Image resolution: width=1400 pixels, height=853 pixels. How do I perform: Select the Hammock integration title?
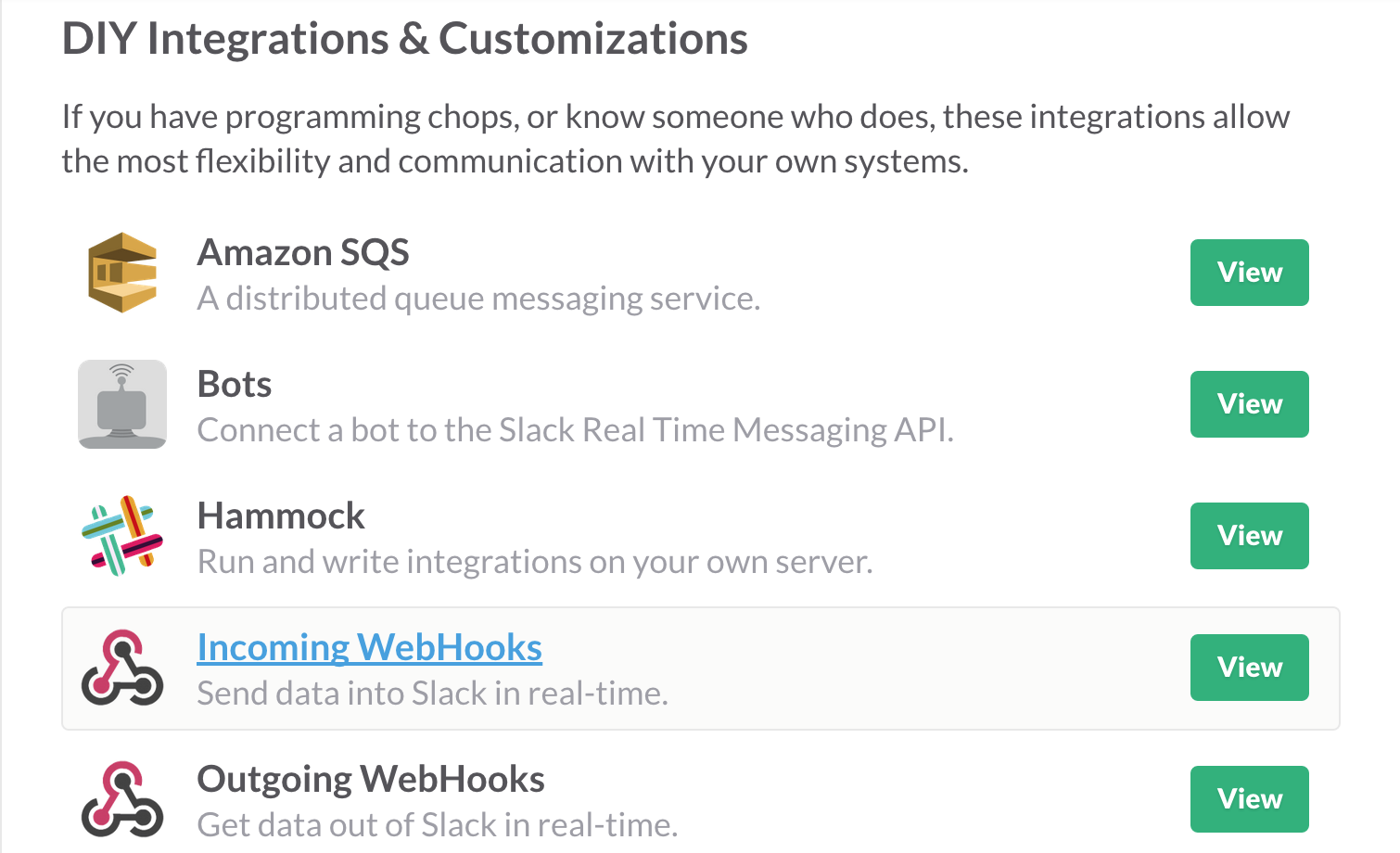[x=281, y=516]
